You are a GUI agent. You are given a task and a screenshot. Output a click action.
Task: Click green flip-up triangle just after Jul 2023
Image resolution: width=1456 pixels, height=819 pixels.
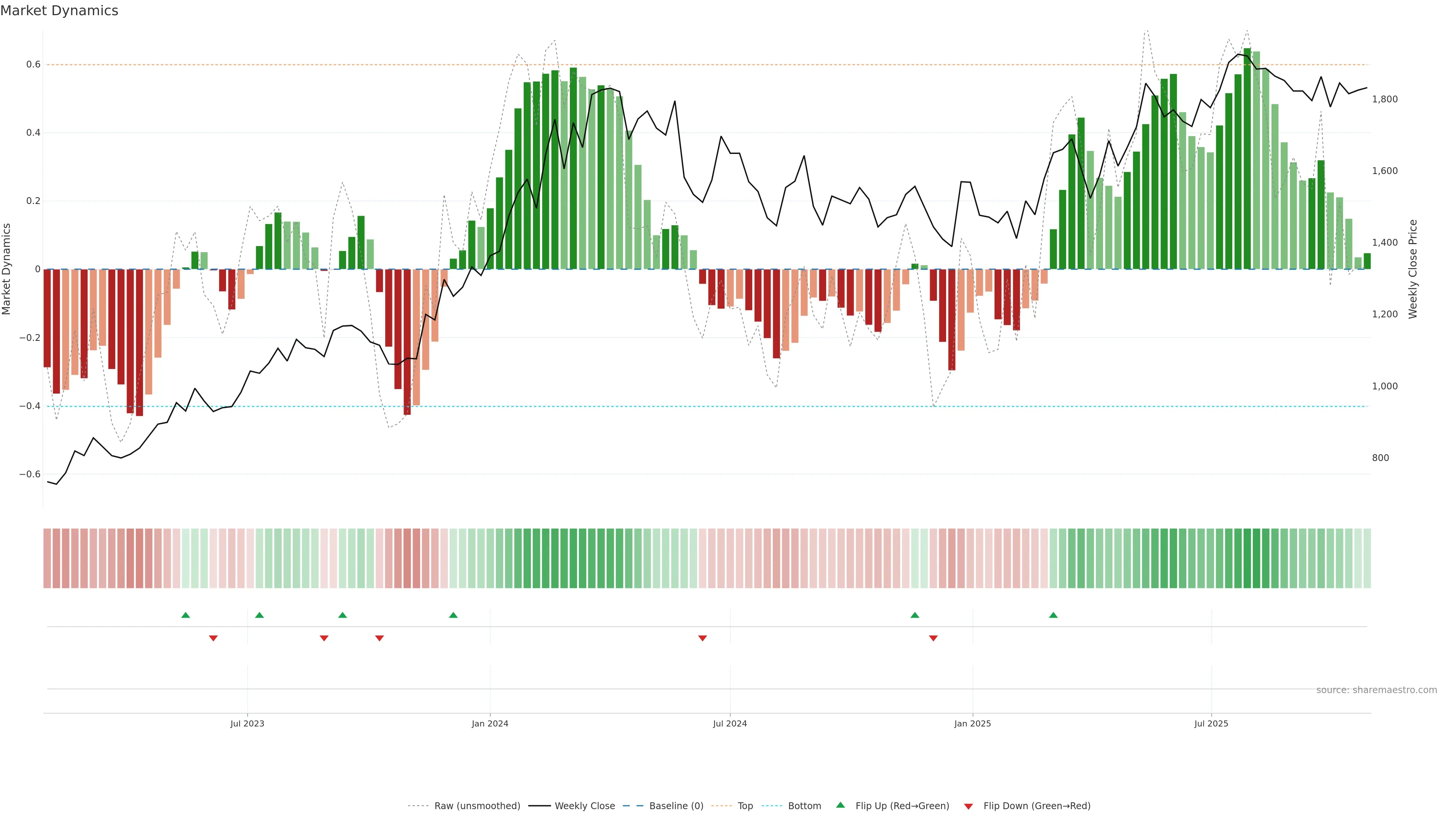click(x=259, y=615)
